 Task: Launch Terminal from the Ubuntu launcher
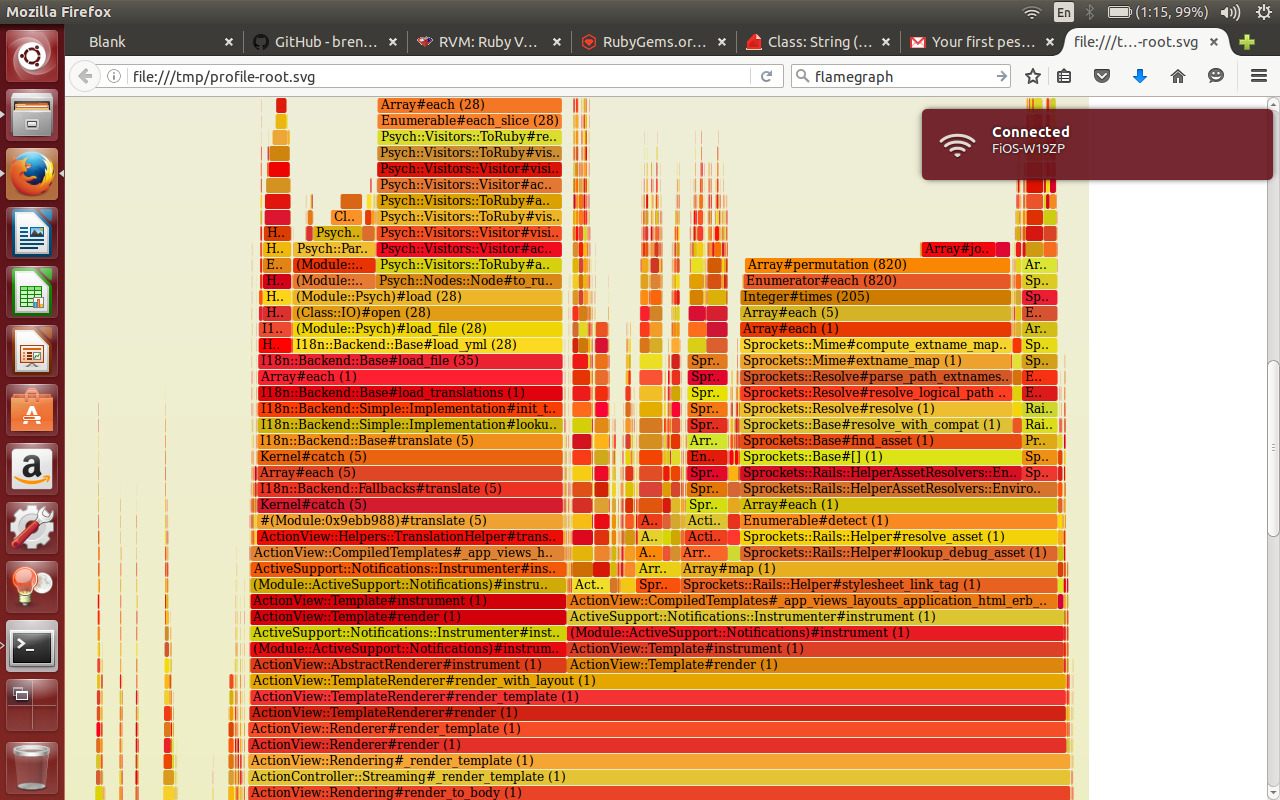31,647
